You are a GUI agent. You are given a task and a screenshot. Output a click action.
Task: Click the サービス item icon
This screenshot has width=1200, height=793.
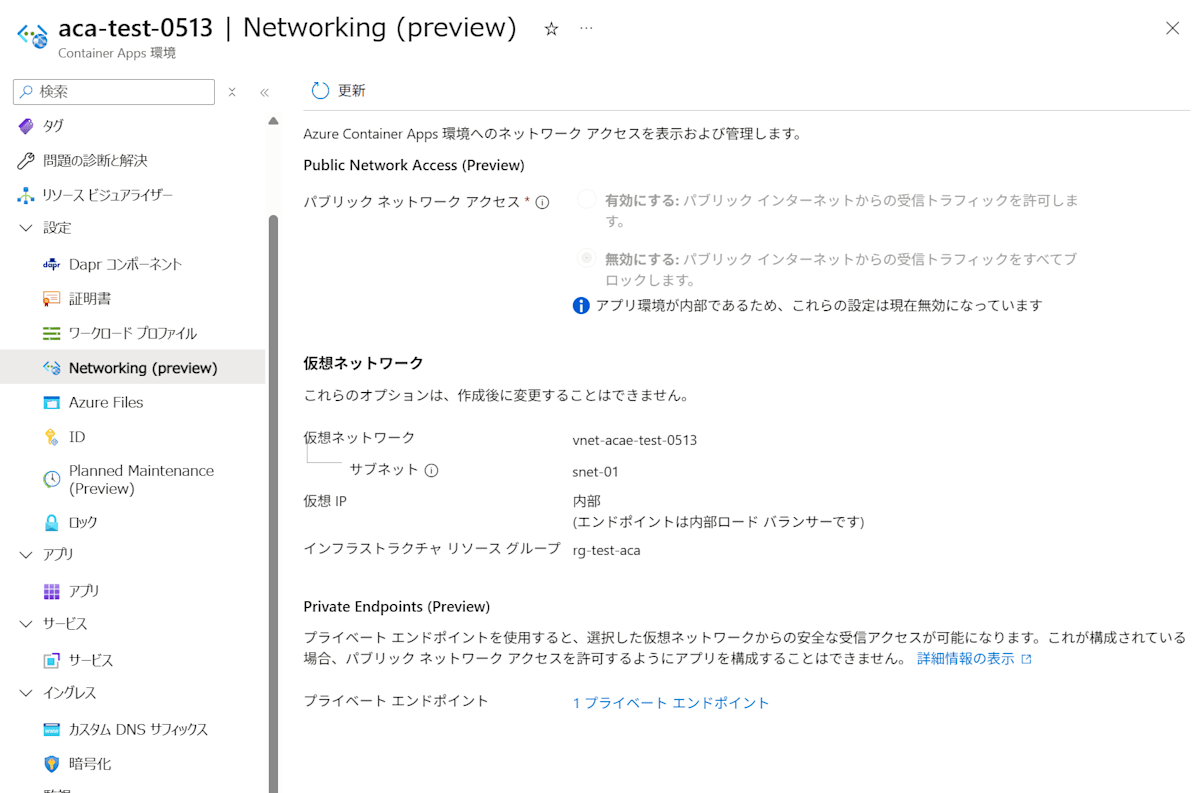[x=52, y=660]
